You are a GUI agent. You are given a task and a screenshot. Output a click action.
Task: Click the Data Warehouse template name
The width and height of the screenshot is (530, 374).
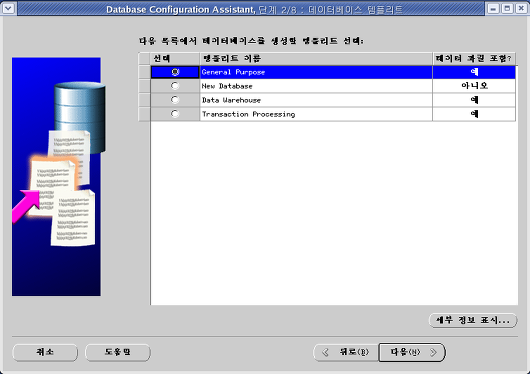[231, 100]
